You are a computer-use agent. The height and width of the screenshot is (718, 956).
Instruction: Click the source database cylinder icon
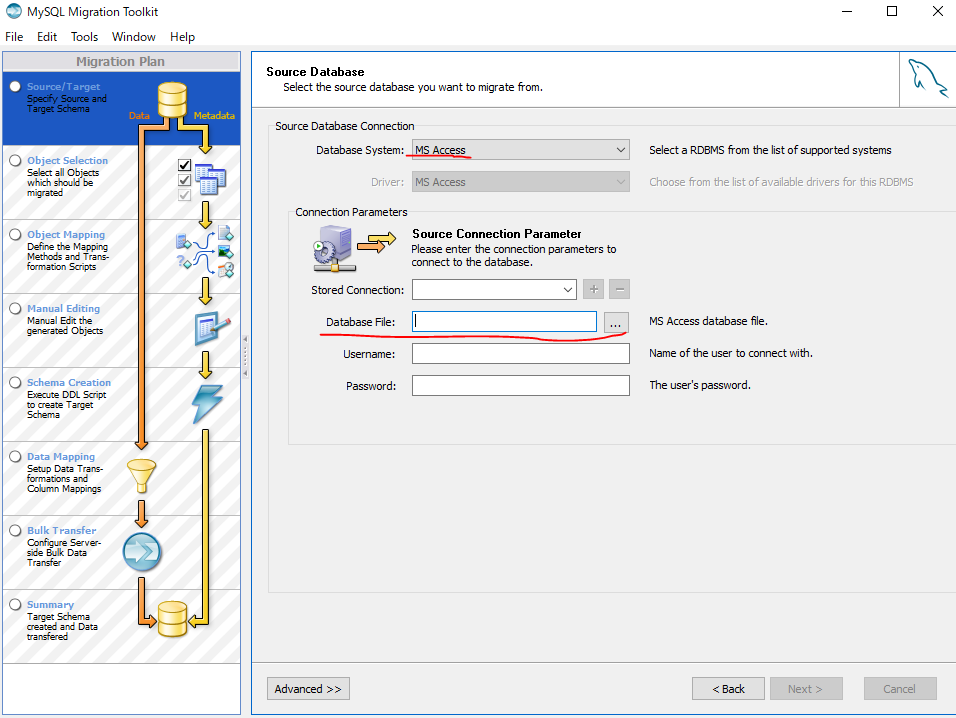click(x=173, y=100)
